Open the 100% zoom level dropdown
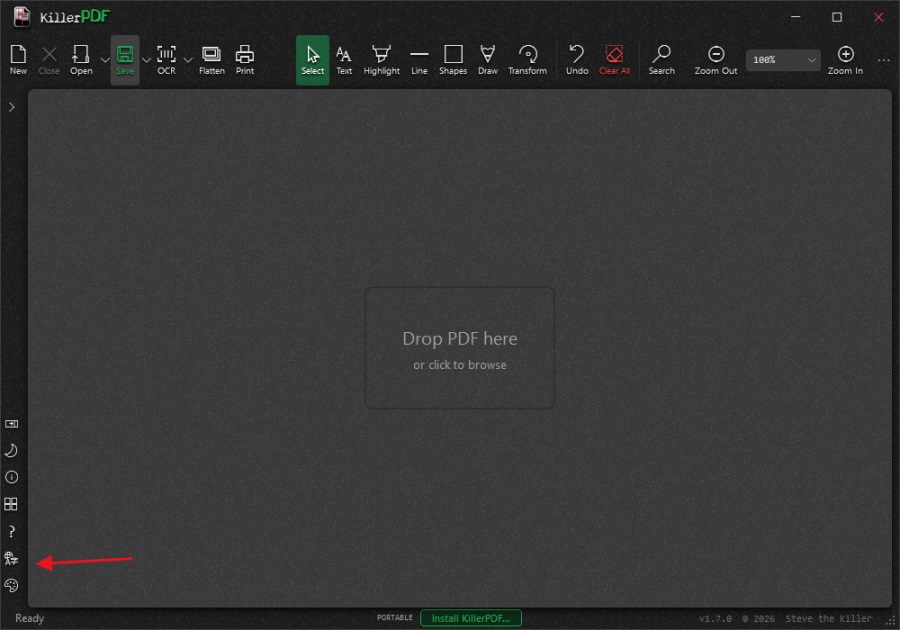Viewport: 900px width, 630px height. tap(783, 60)
